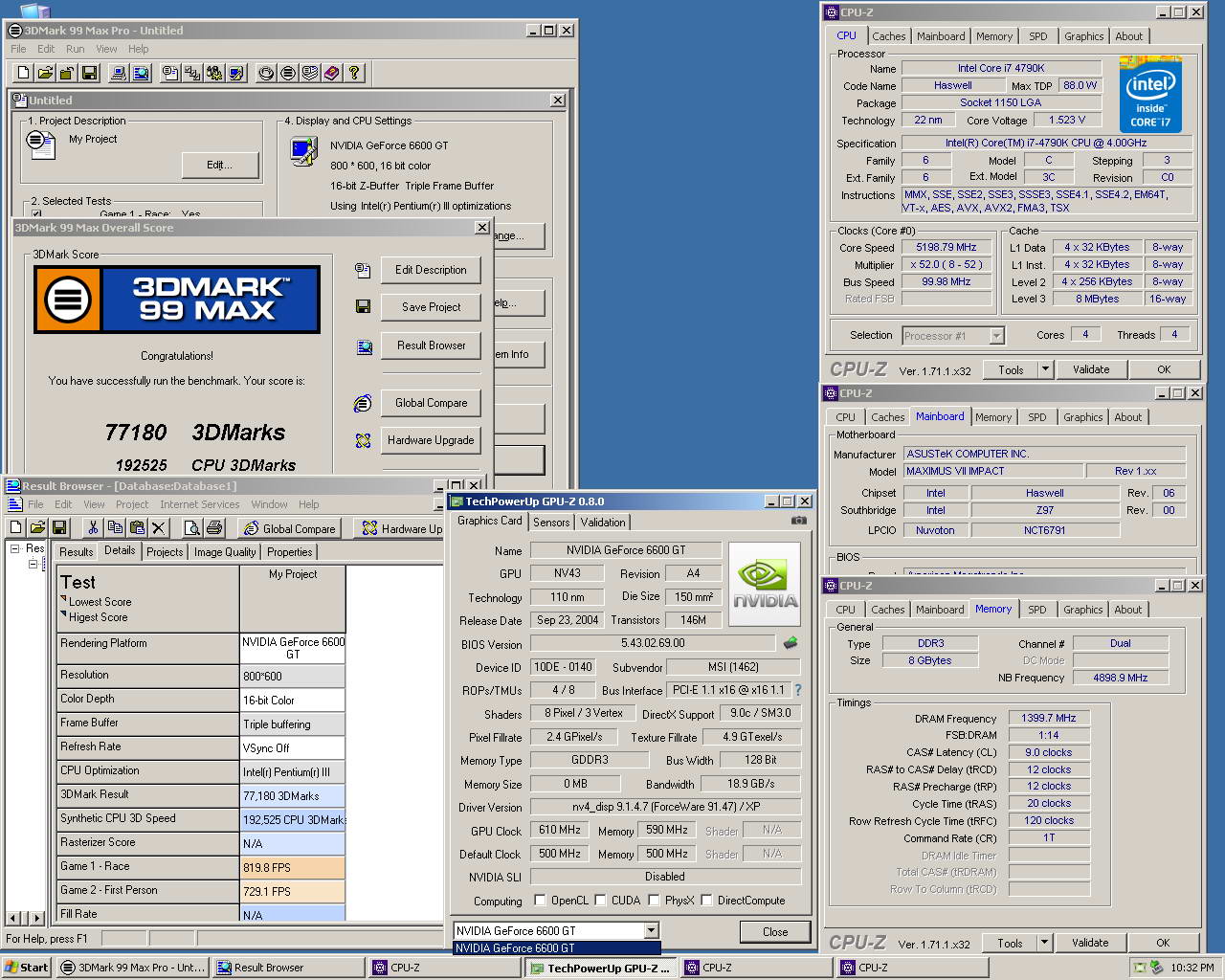1225x980 pixels.
Task: Click the GPU-Z screenshot camera icon
Action: (x=798, y=521)
